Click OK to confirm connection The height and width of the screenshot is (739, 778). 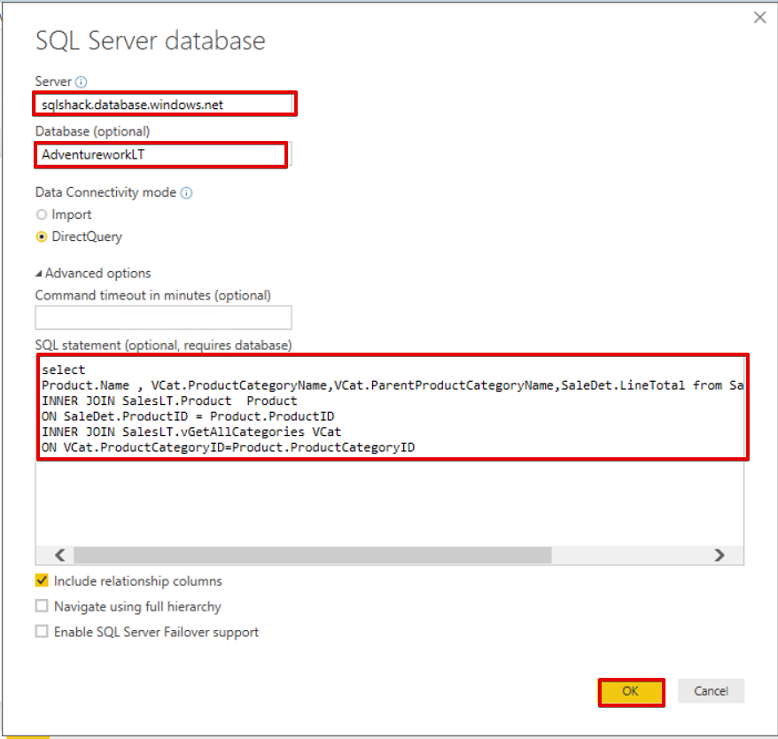pos(631,691)
